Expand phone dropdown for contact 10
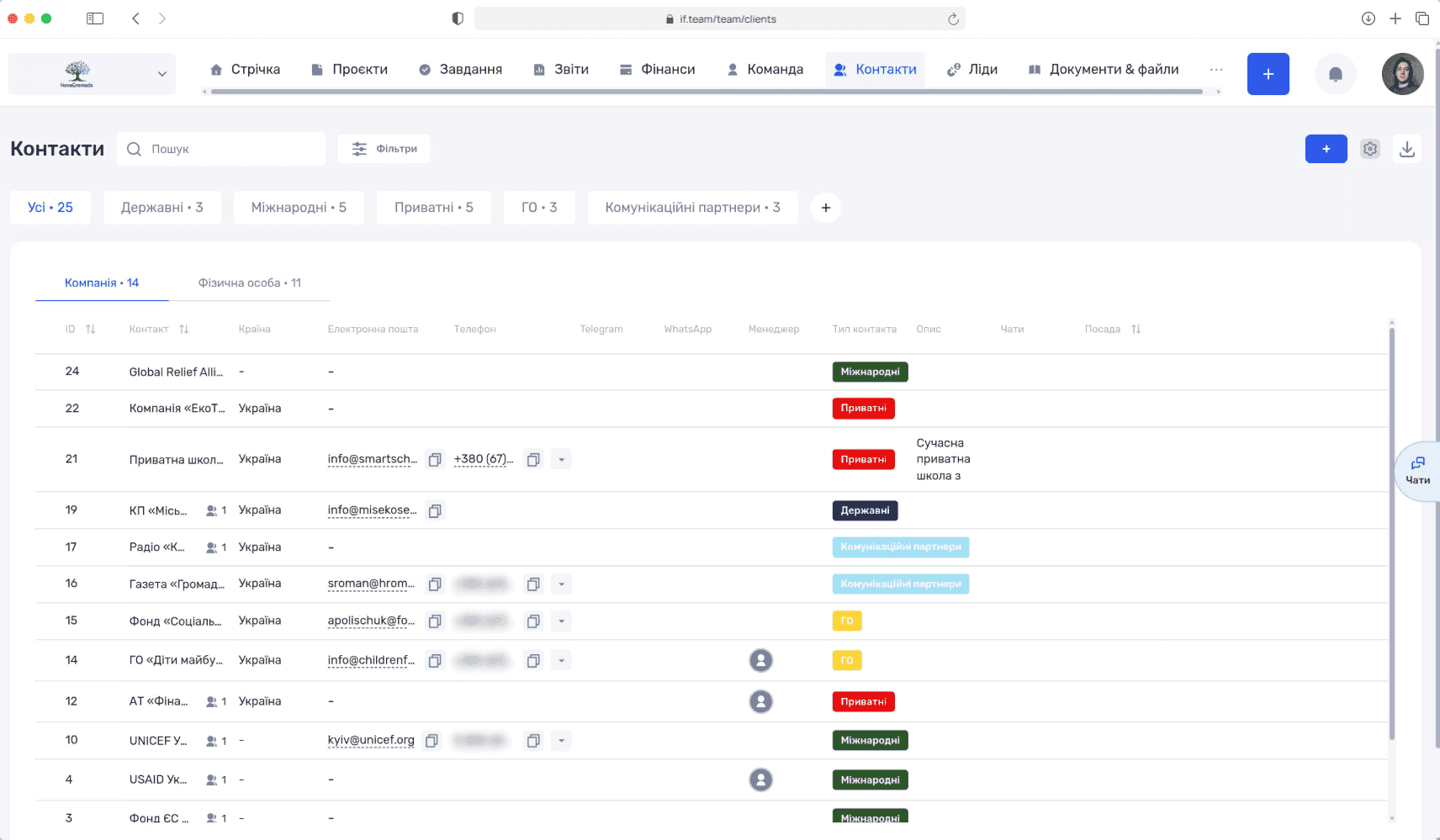Viewport: 1440px width, 840px height. click(561, 741)
